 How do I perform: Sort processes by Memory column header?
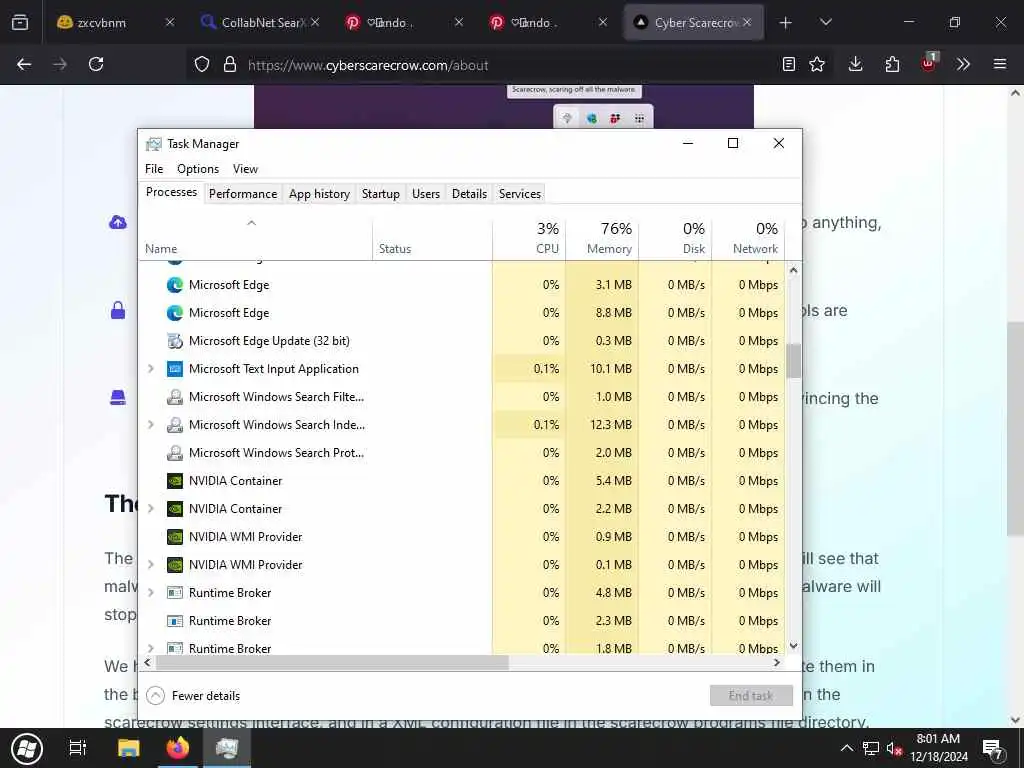click(x=602, y=238)
